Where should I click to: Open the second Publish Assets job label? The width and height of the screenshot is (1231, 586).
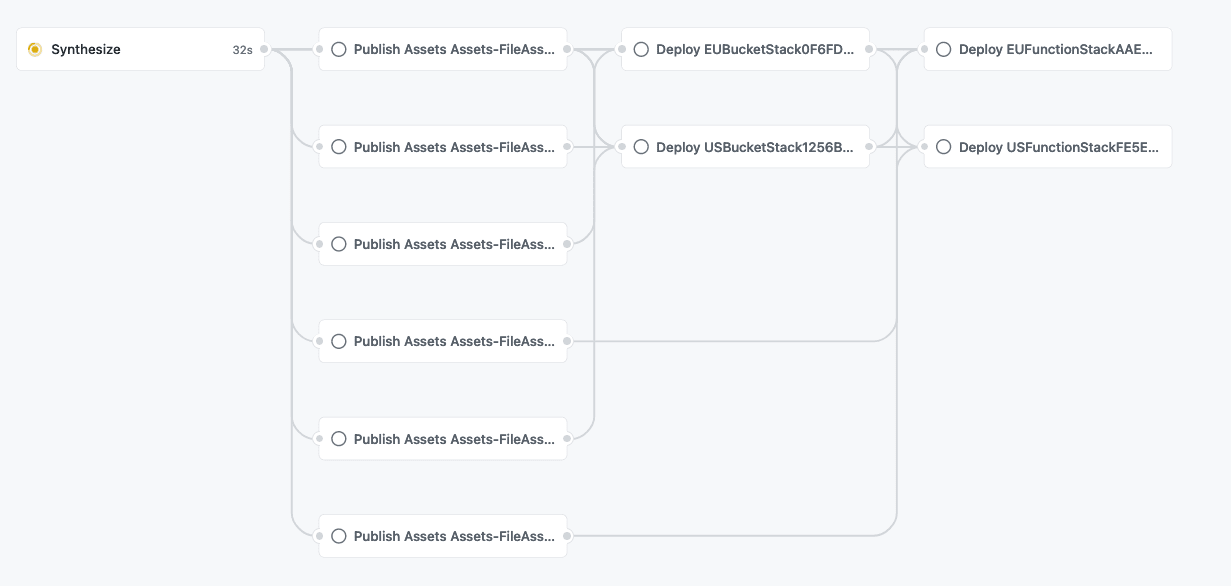click(454, 147)
